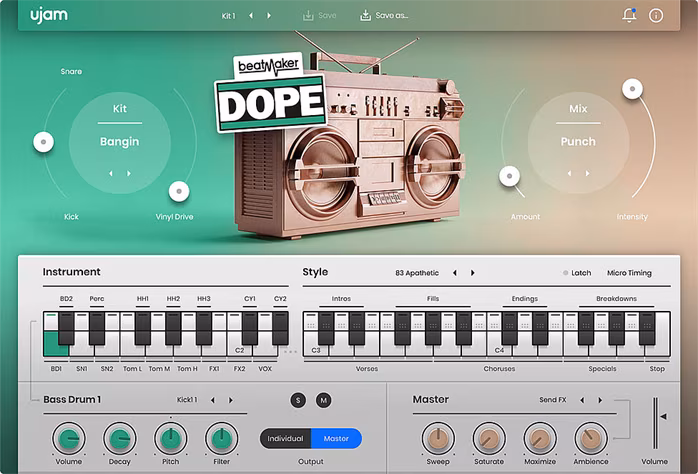Click the Mix Amount slider handle
Screen dimensions: 698x474
(x=509, y=176)
